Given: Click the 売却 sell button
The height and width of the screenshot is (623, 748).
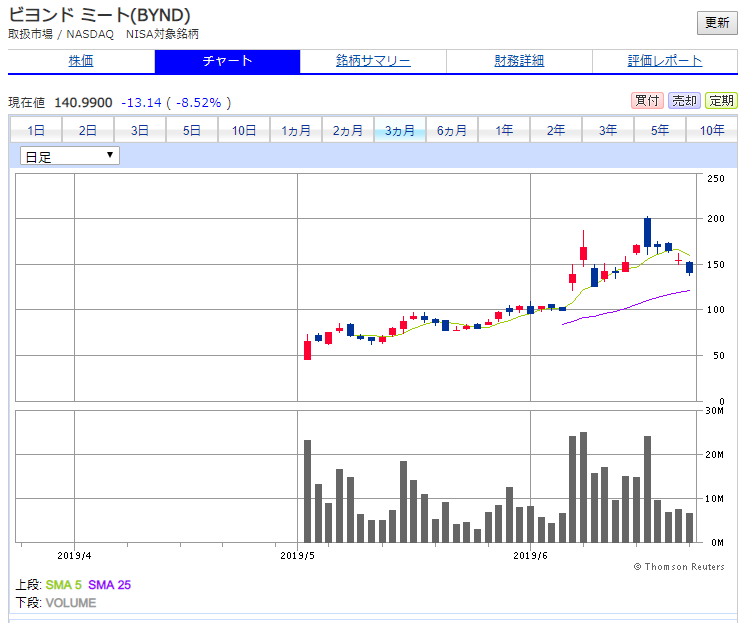Looking at the screenshot, I should [684, 101].
